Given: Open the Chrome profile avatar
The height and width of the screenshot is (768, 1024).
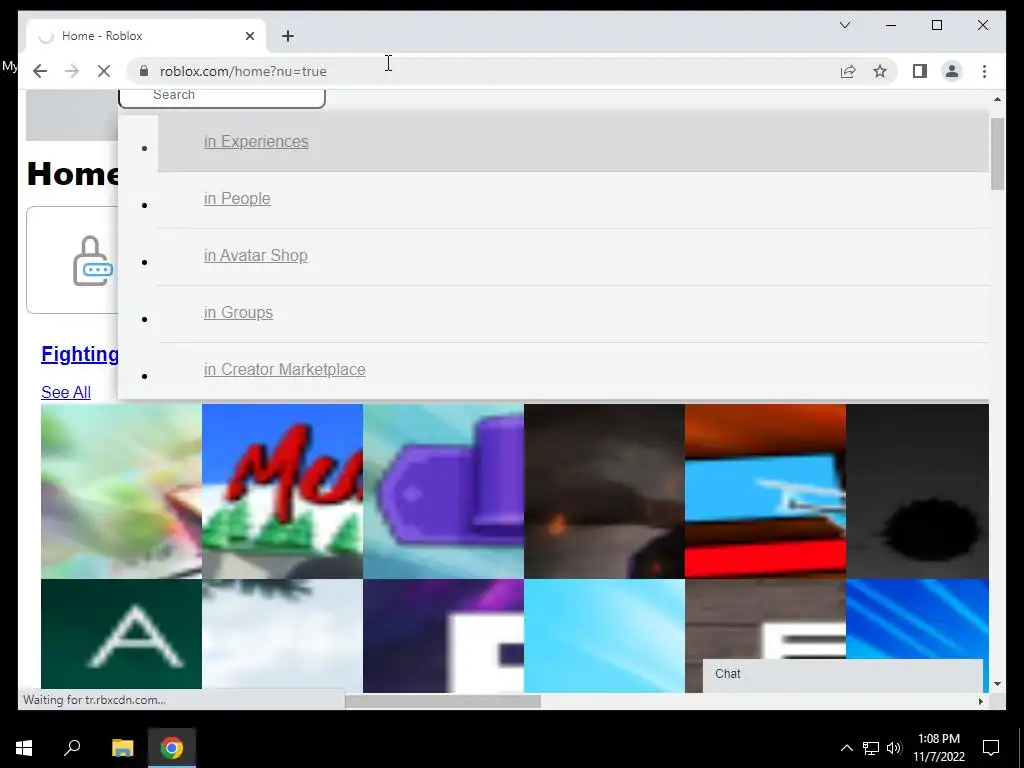Looking at the screenshot, I should pyautogui.click(x=952, y=71).
